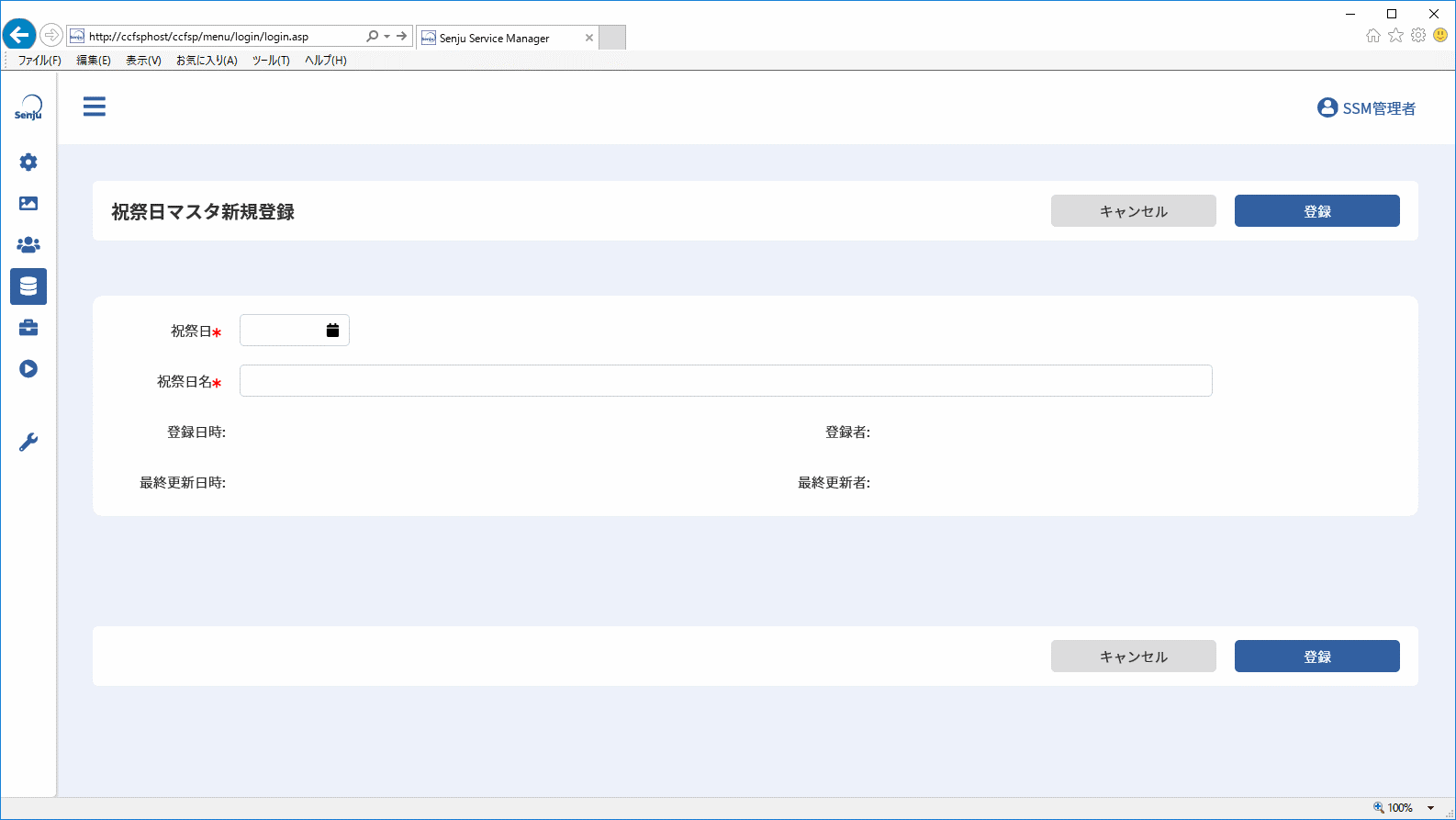
Task: Open the play circle sidebar icon
Action: (x=28, y=369)
